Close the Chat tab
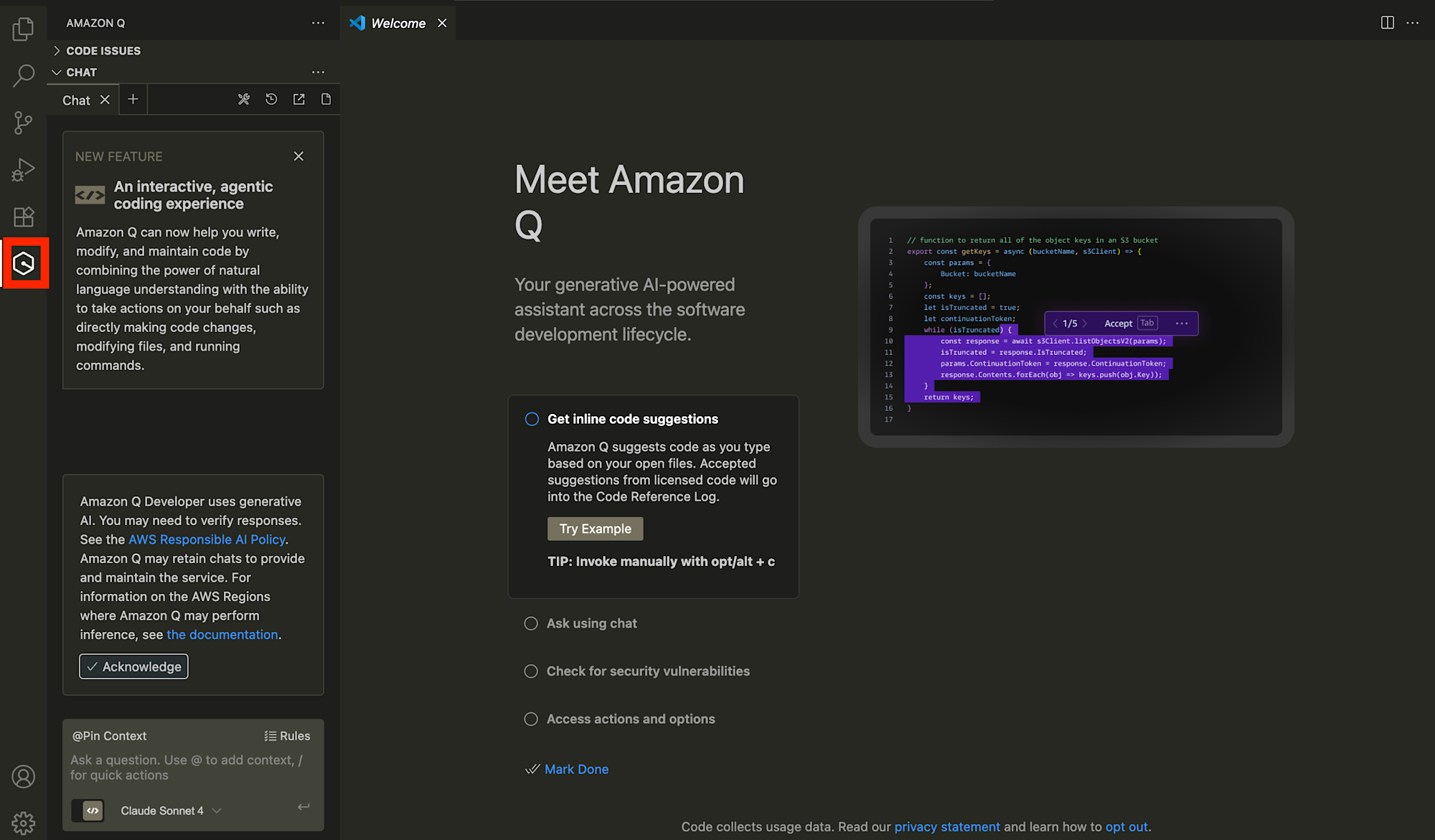 [x=105, y=100]
